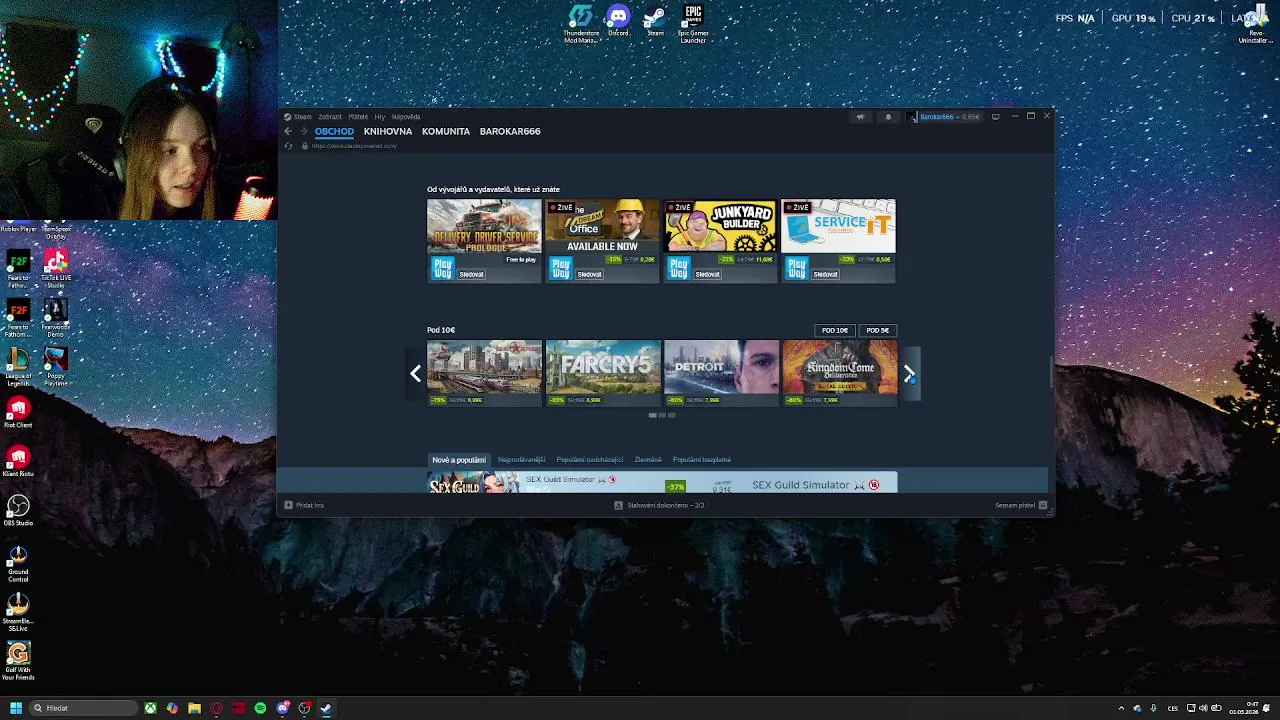
Task: Click Sledovat under Delivery Driver Service
Action: (472, 274)
